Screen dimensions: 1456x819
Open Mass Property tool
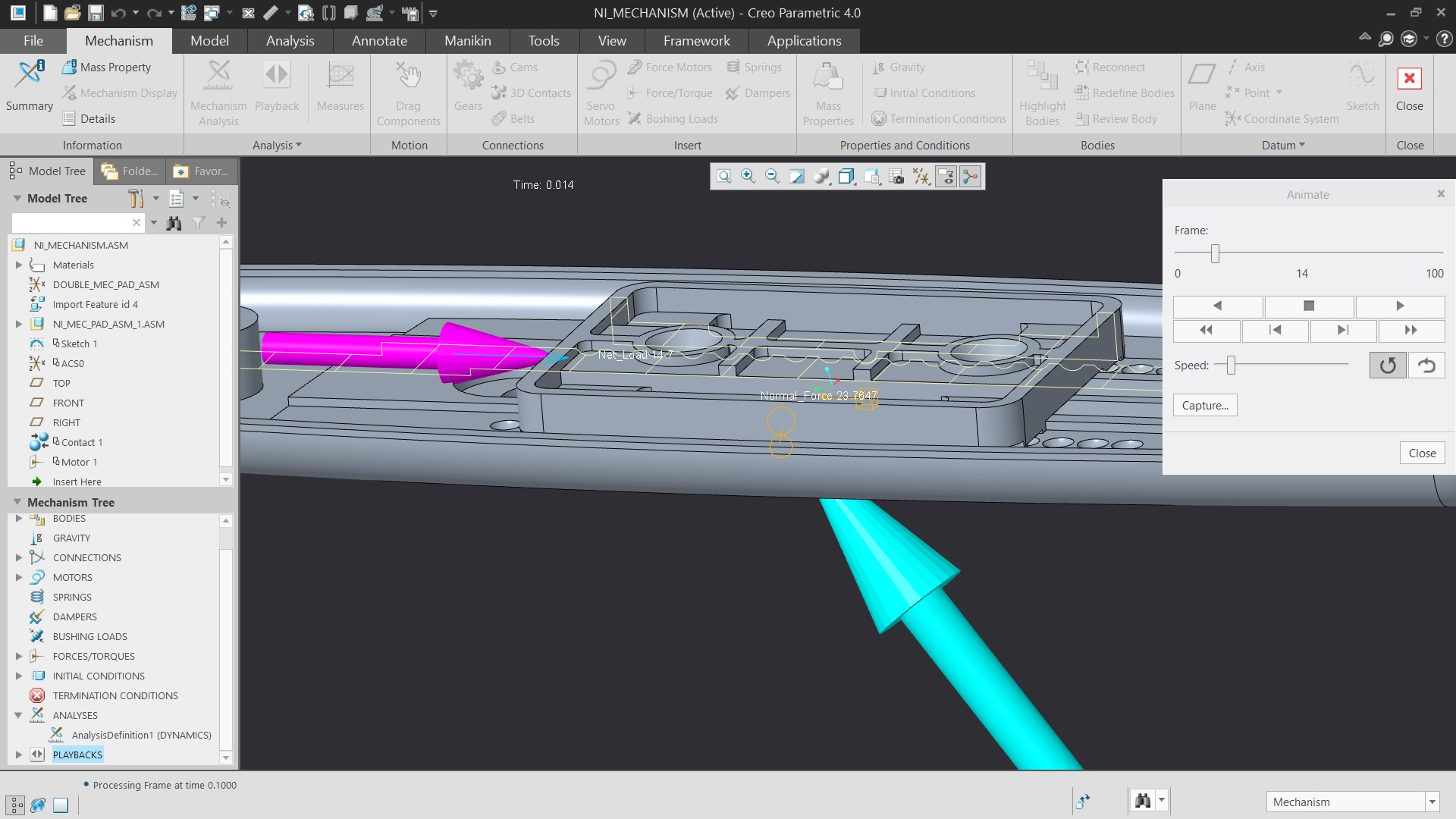pos(106,67)
